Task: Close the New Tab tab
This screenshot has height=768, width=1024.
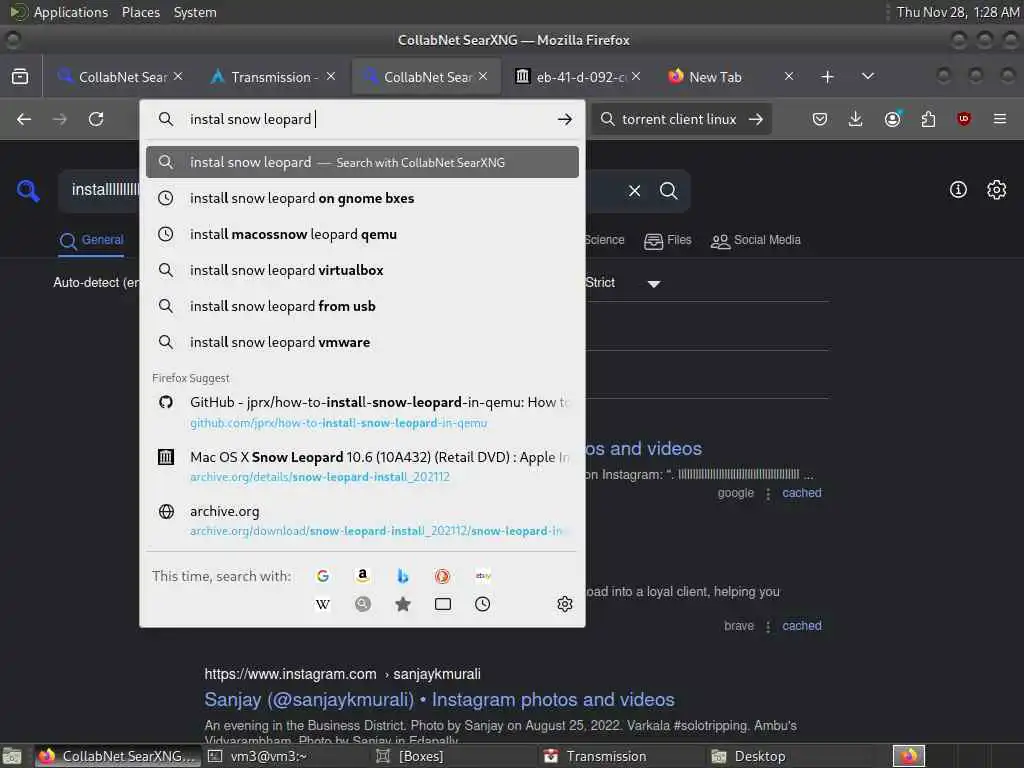Action: 789,76
